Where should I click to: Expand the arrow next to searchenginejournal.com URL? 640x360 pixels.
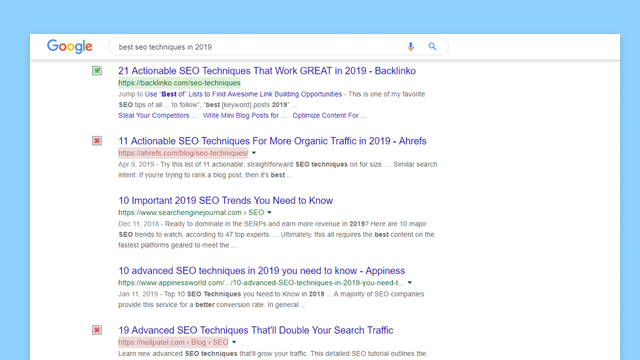coord(269,213)
